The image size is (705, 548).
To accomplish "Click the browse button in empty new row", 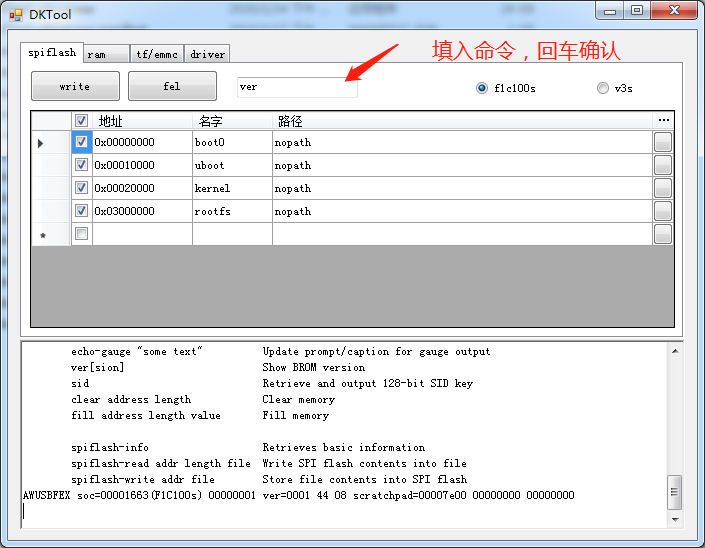I will (663, 234).
